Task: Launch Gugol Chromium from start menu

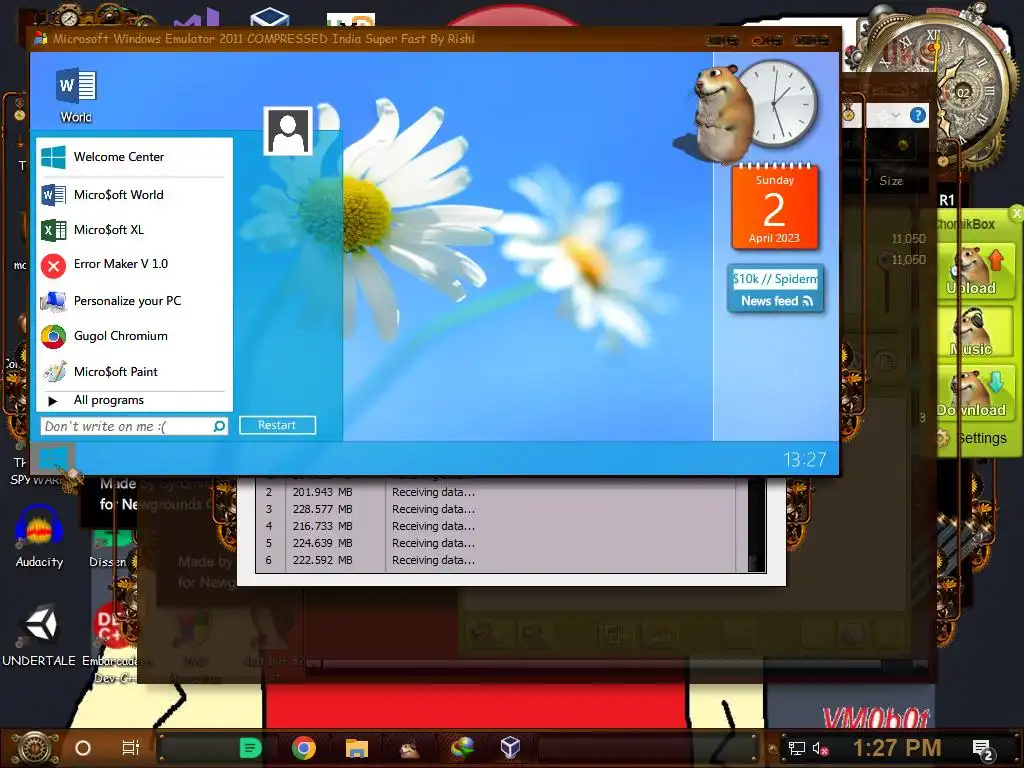Action: (133, 336)
